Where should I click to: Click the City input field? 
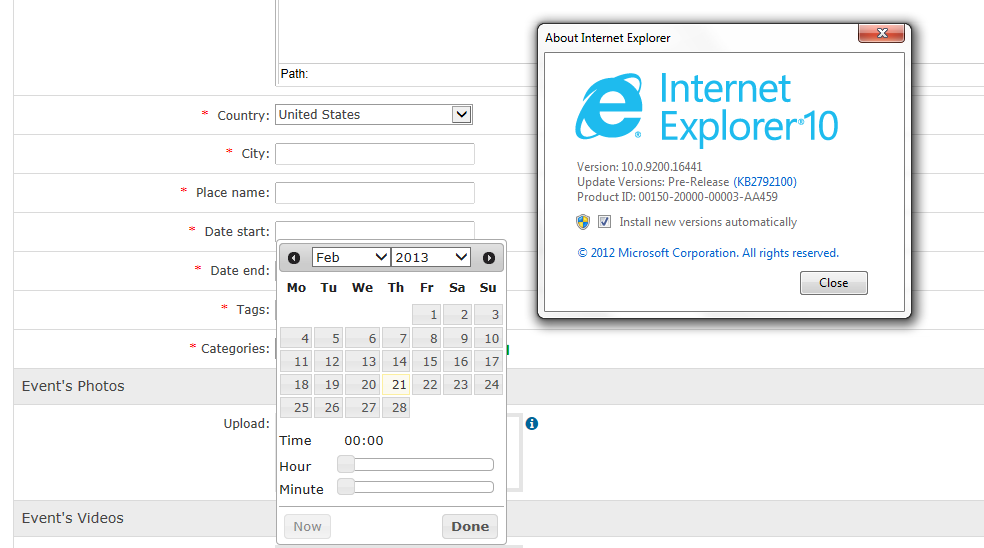[x=374, y=154]
